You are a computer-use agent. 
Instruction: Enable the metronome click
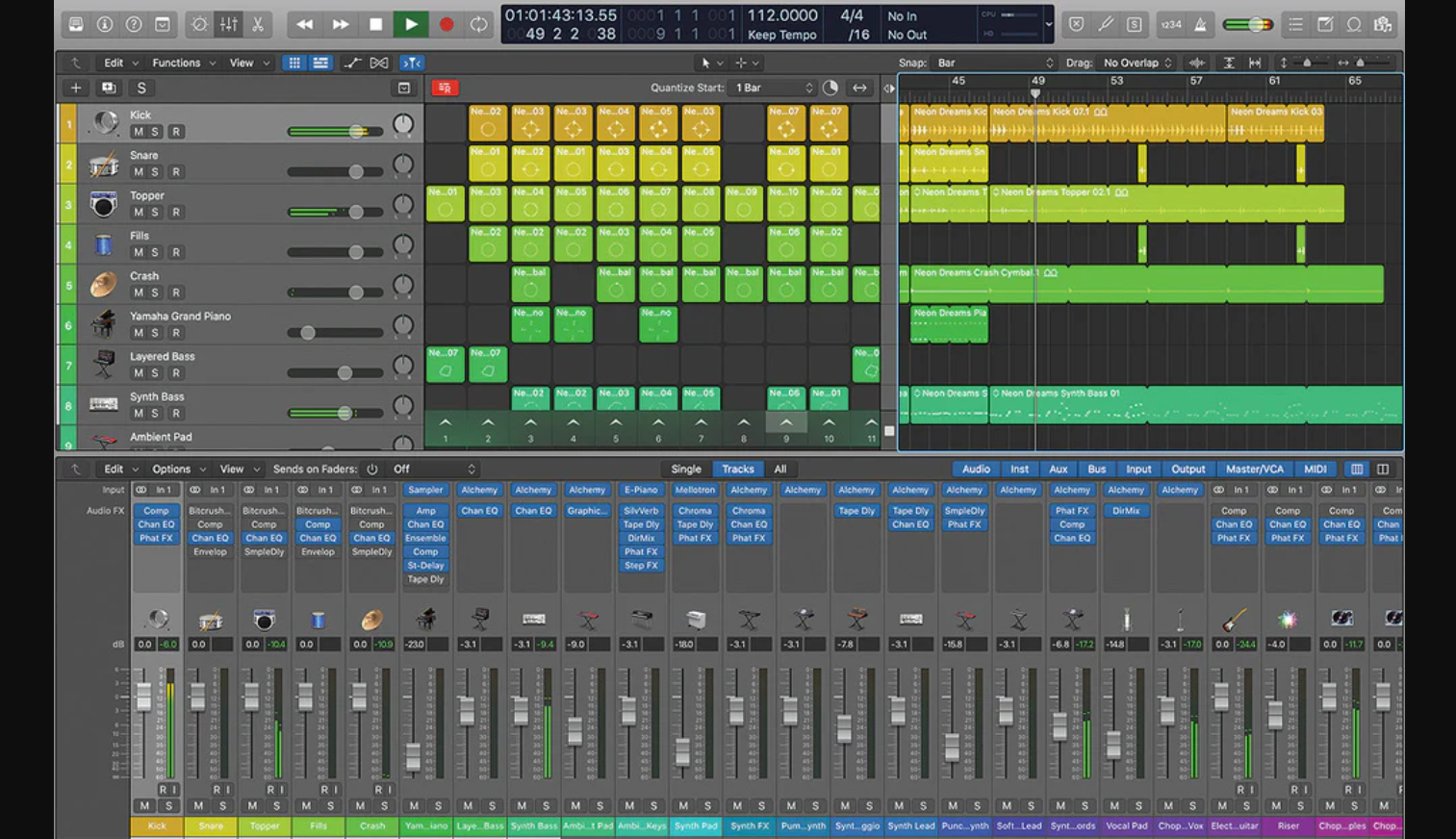[x=1201, y=24]
